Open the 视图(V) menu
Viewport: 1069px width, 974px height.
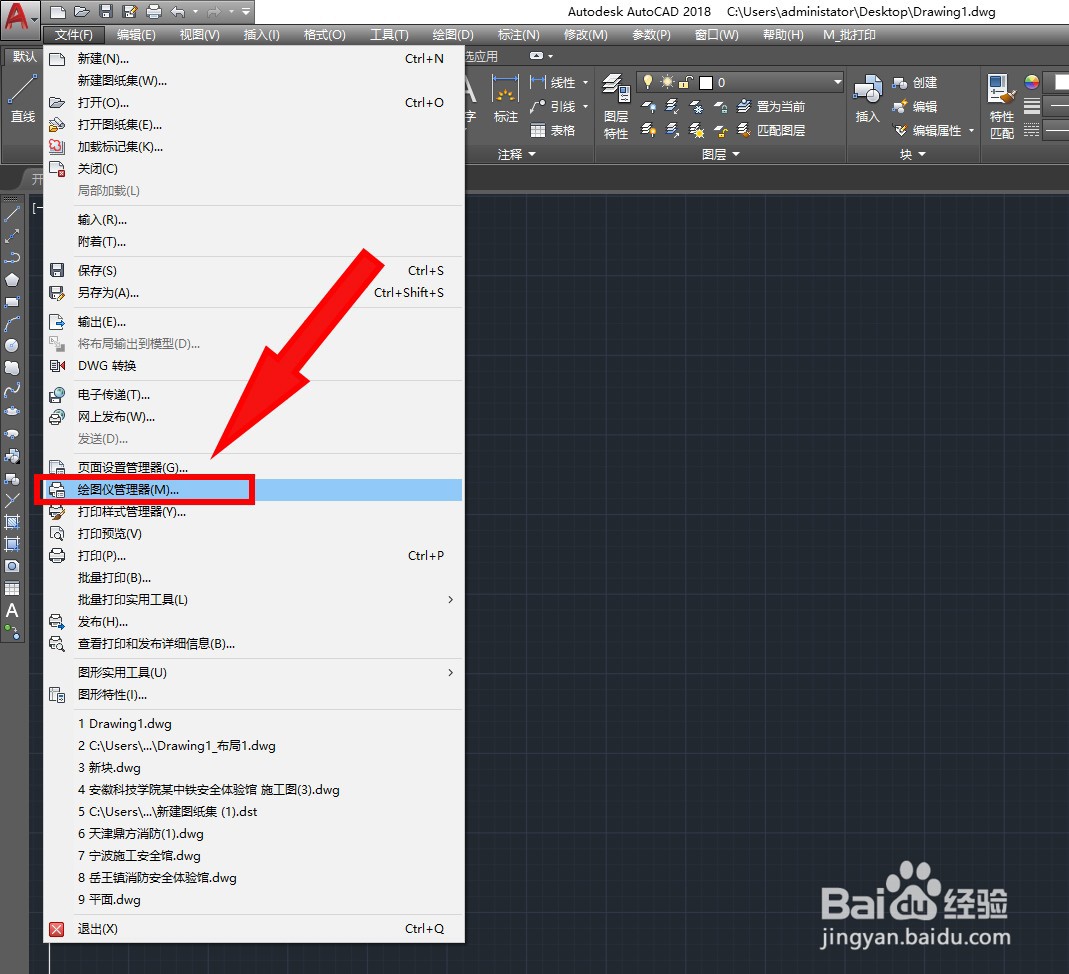tap(199, 35)
